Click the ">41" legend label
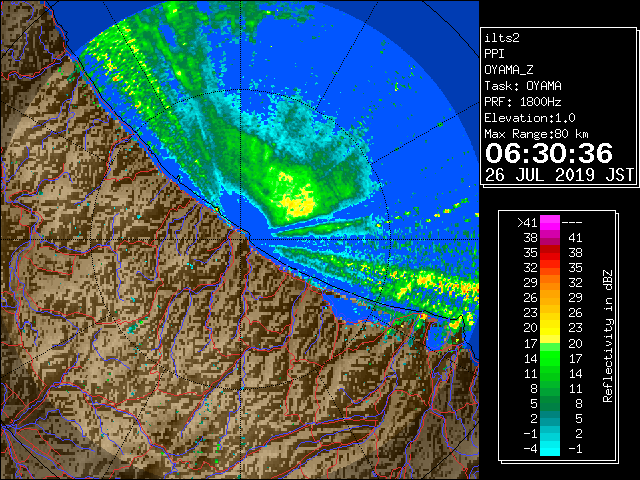This screenshot has width=640, height=480. [x=527, y=223]
